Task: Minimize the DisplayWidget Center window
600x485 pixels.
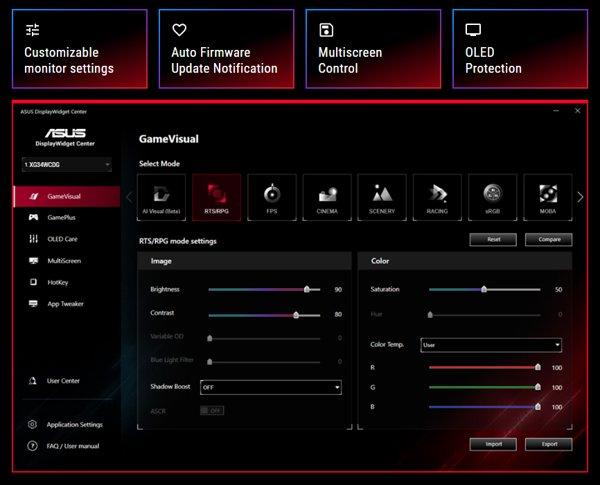Action: click(x=556, y=111)
